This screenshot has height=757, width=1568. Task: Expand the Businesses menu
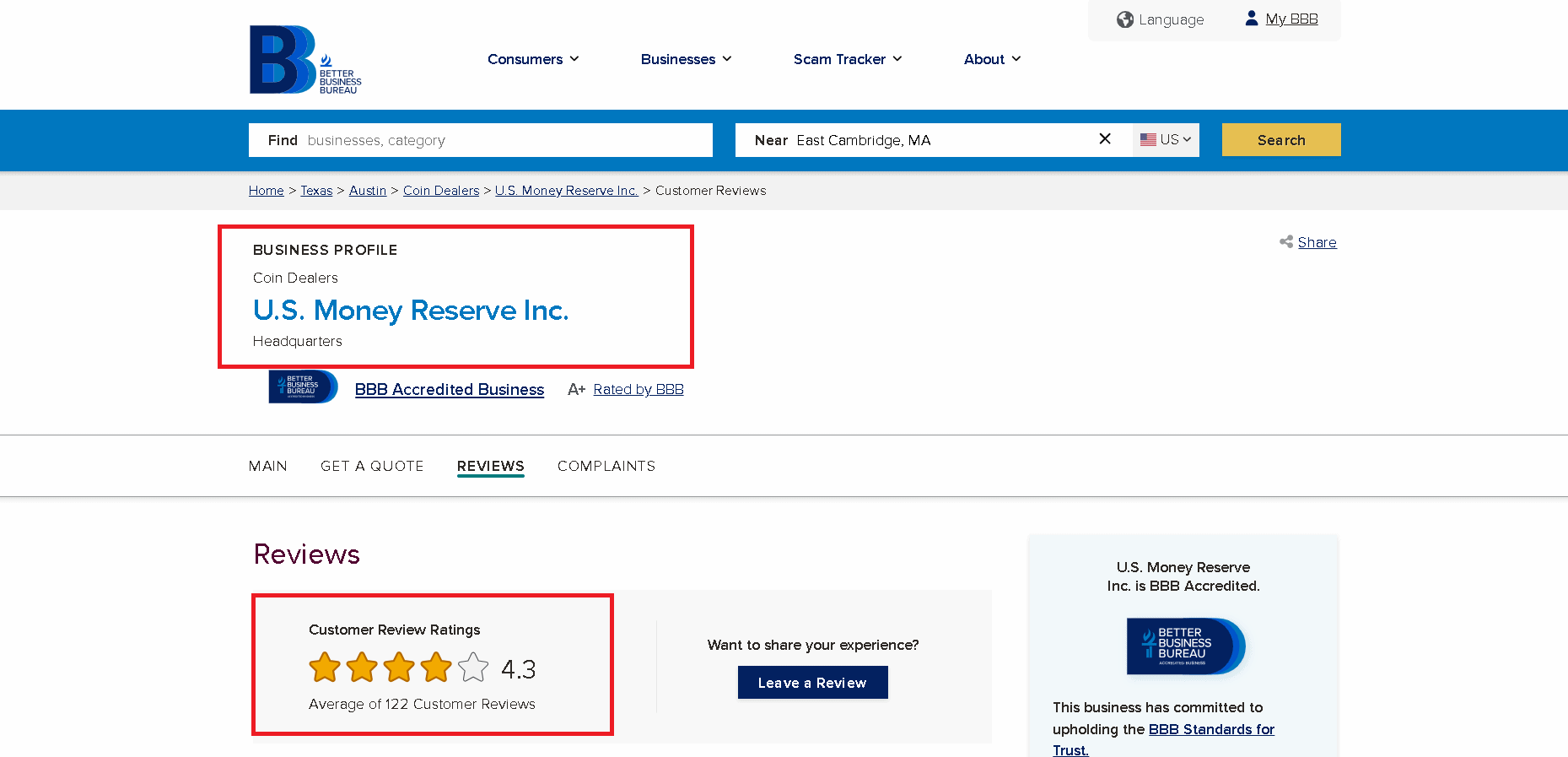(x=686, y=59)
